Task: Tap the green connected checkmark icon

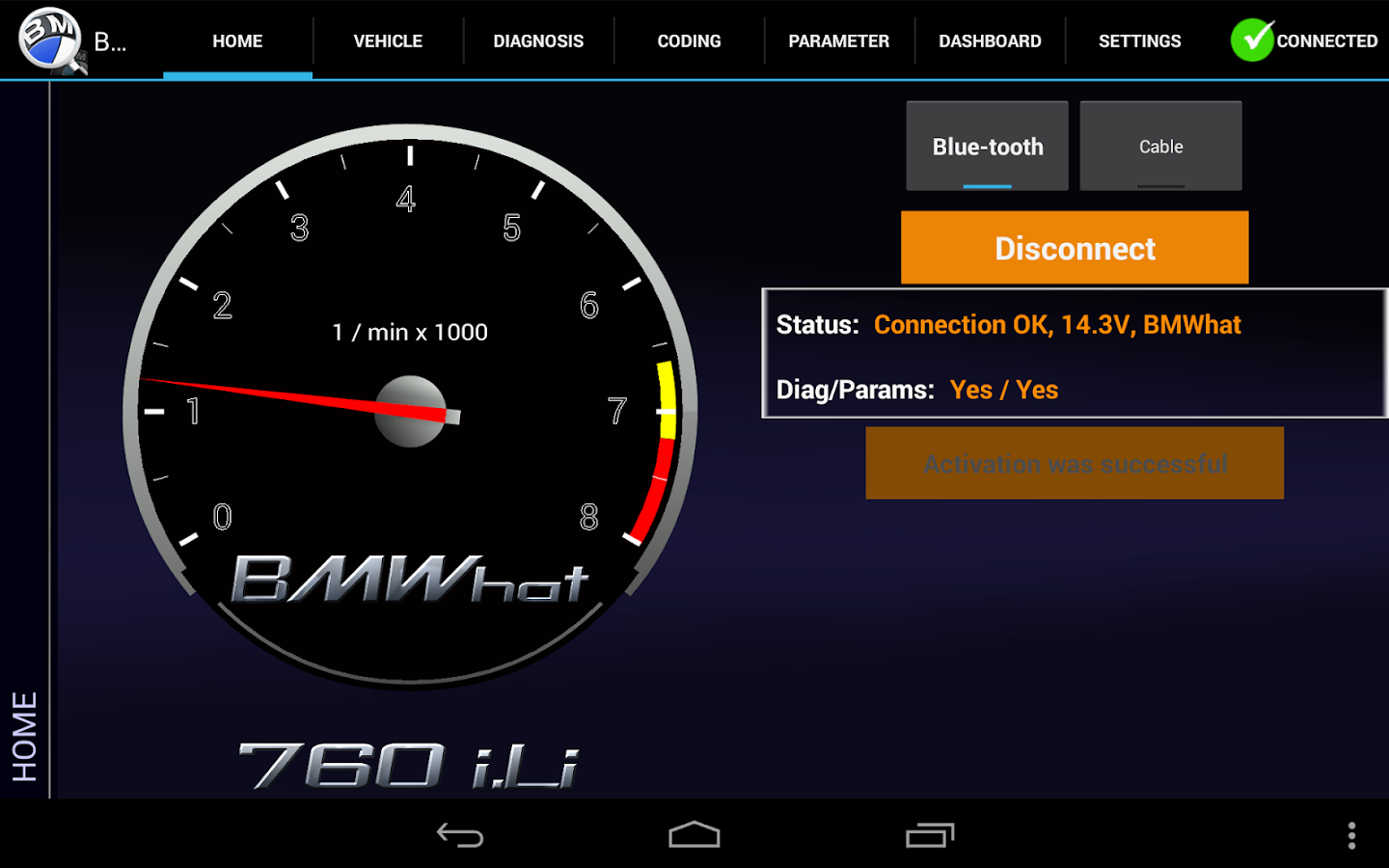Action: (1252, 41)
